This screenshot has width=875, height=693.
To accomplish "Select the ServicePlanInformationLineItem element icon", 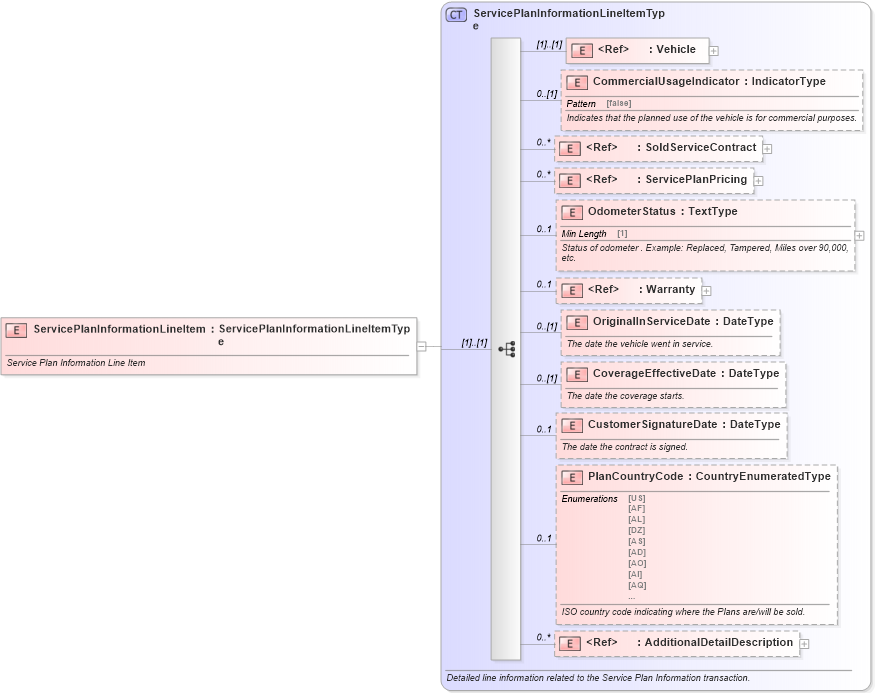I will point(15,328).
